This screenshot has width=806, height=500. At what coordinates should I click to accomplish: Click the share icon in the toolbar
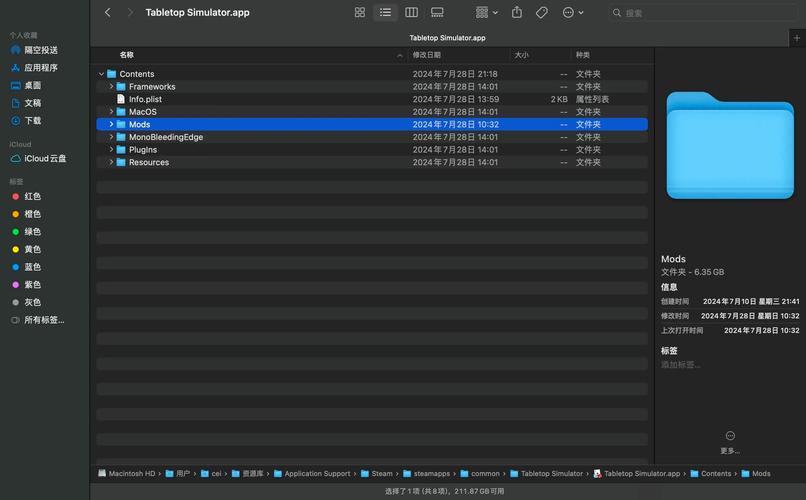[x=517, y=12]
